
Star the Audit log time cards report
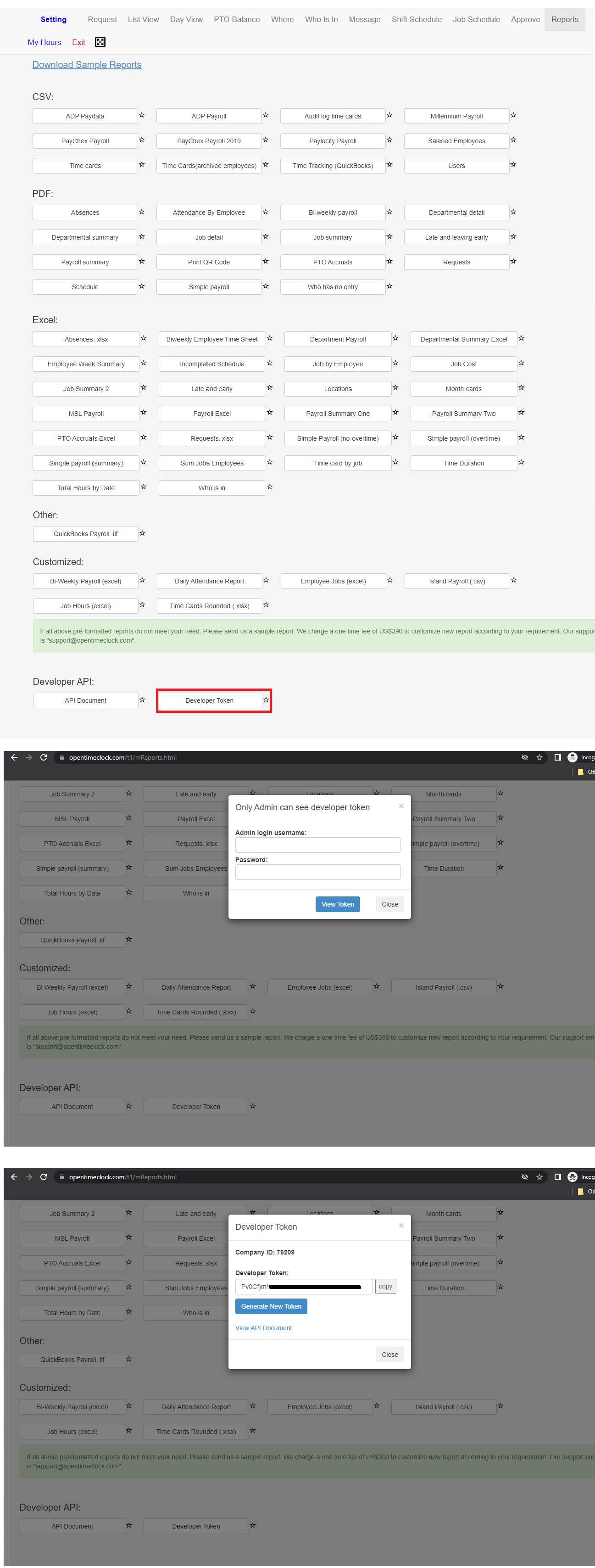(389, 115)
